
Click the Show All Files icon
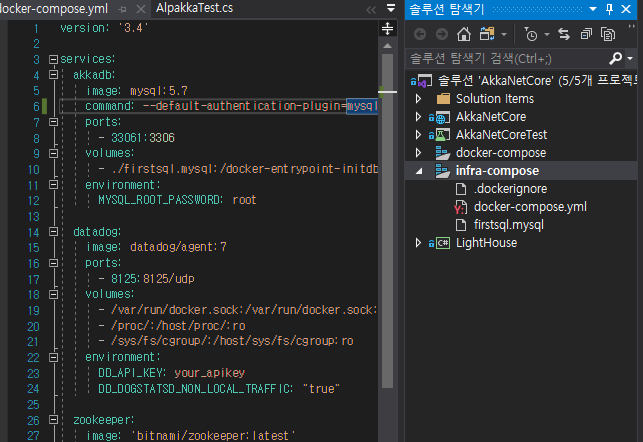[x=609, y=34]
